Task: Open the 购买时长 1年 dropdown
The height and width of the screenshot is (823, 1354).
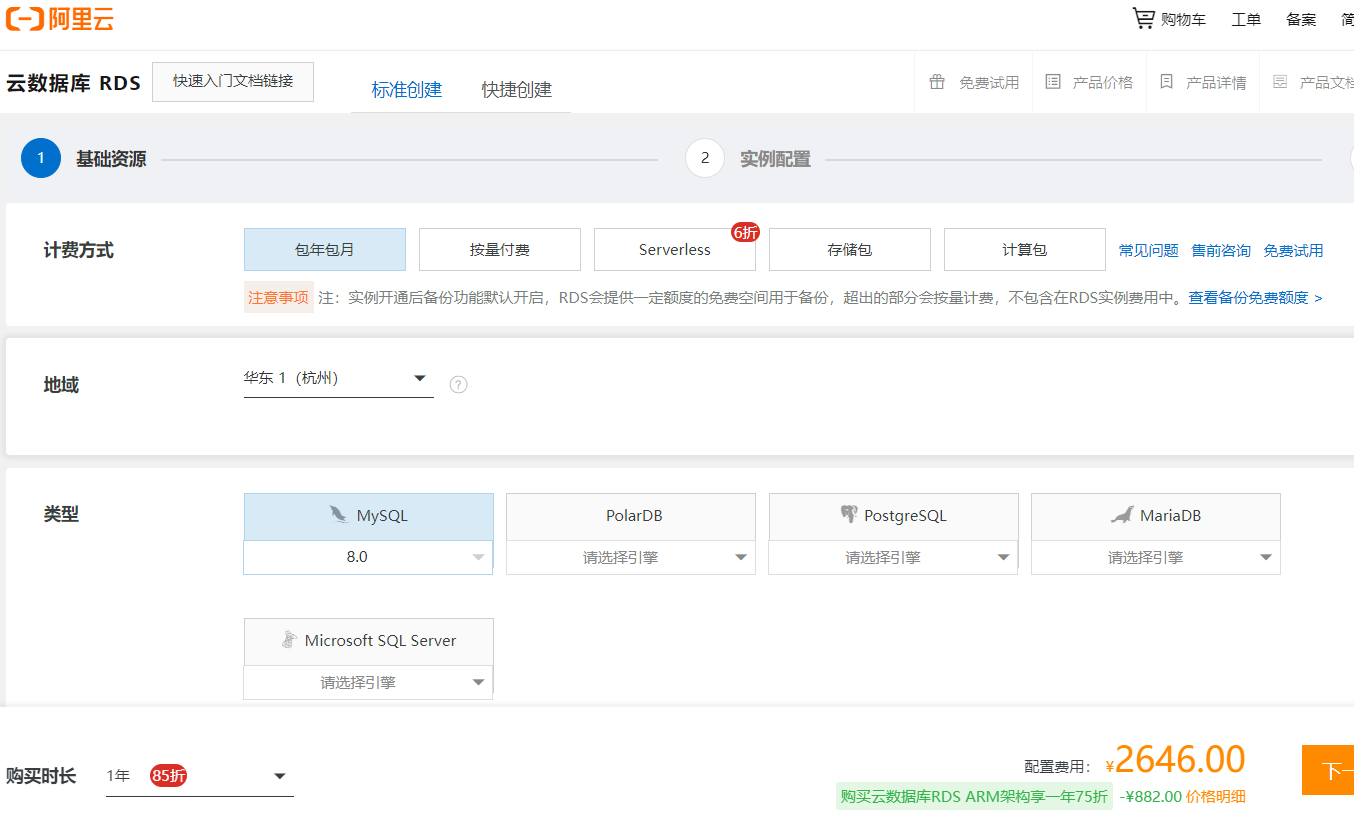Action: (200, 776)
